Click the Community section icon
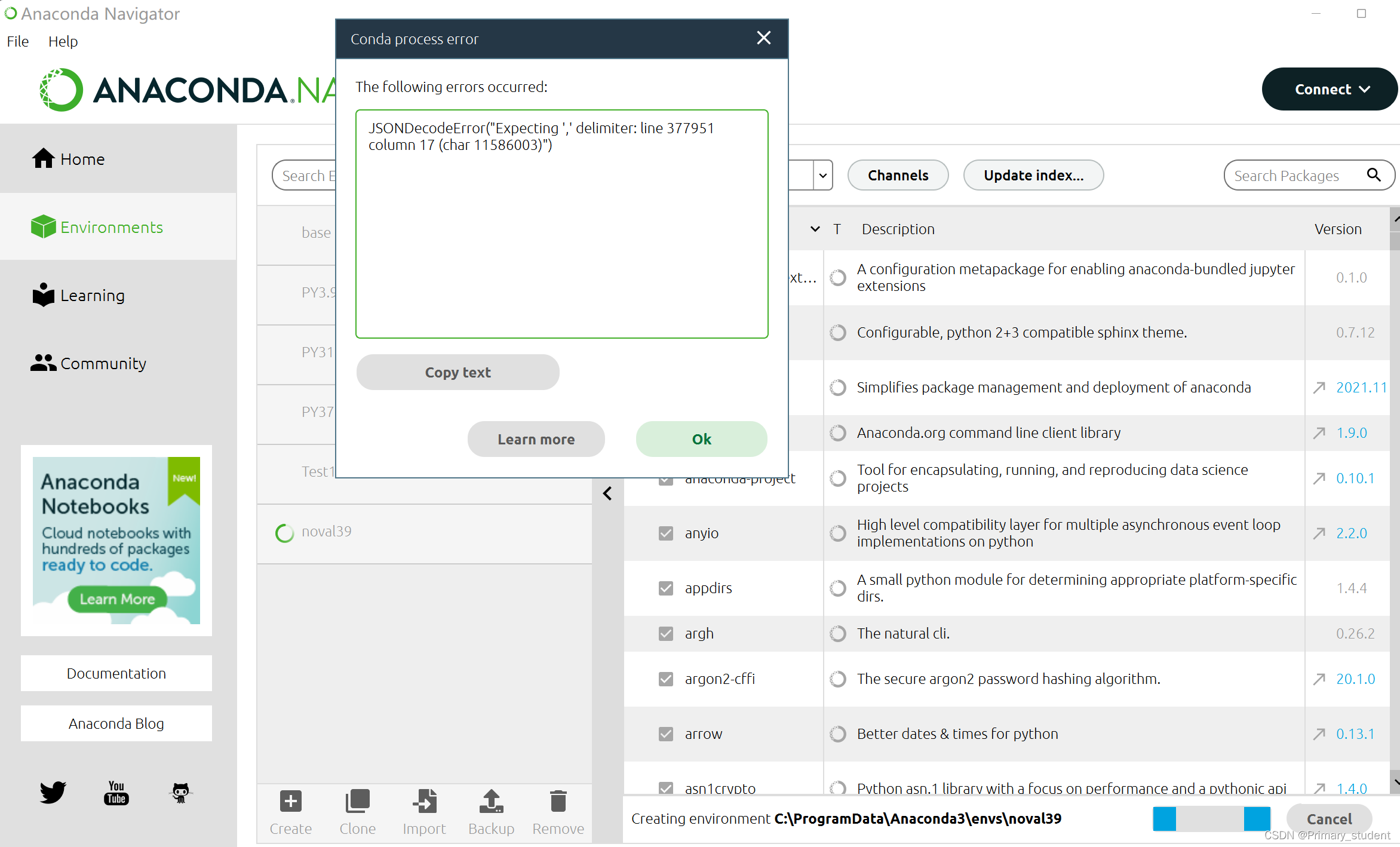The height and width of the screenshot is (847, 1400). click(42, 364)
